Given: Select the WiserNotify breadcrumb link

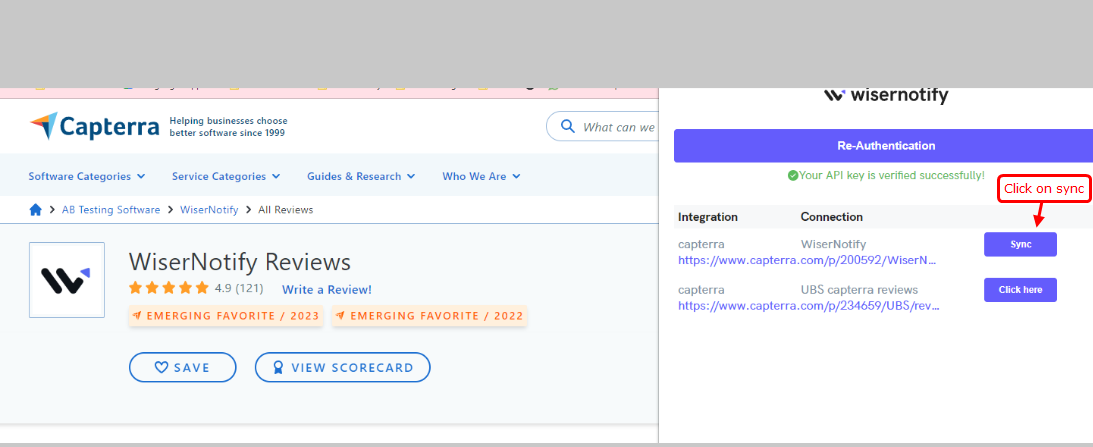Looking at the screenshot, I should point(209,210).
